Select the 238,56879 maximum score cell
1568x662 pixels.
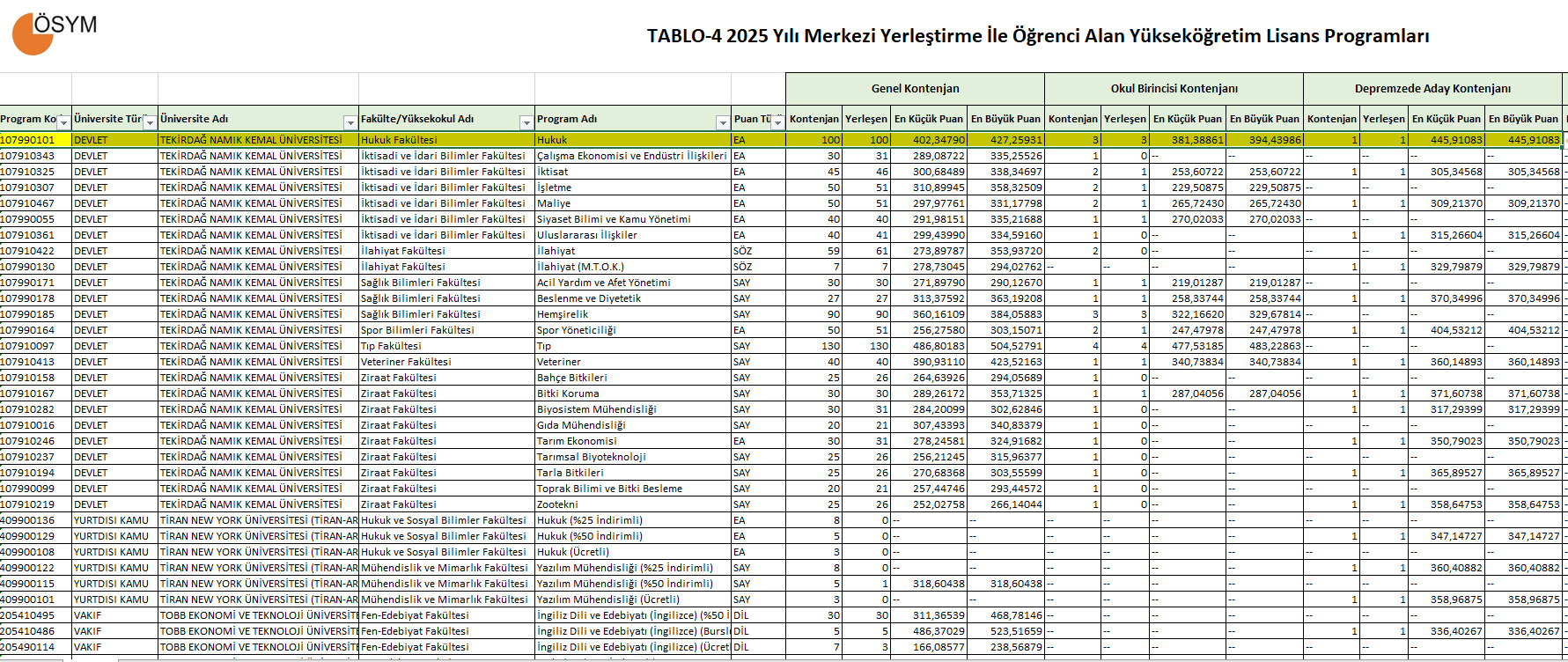1005,647
